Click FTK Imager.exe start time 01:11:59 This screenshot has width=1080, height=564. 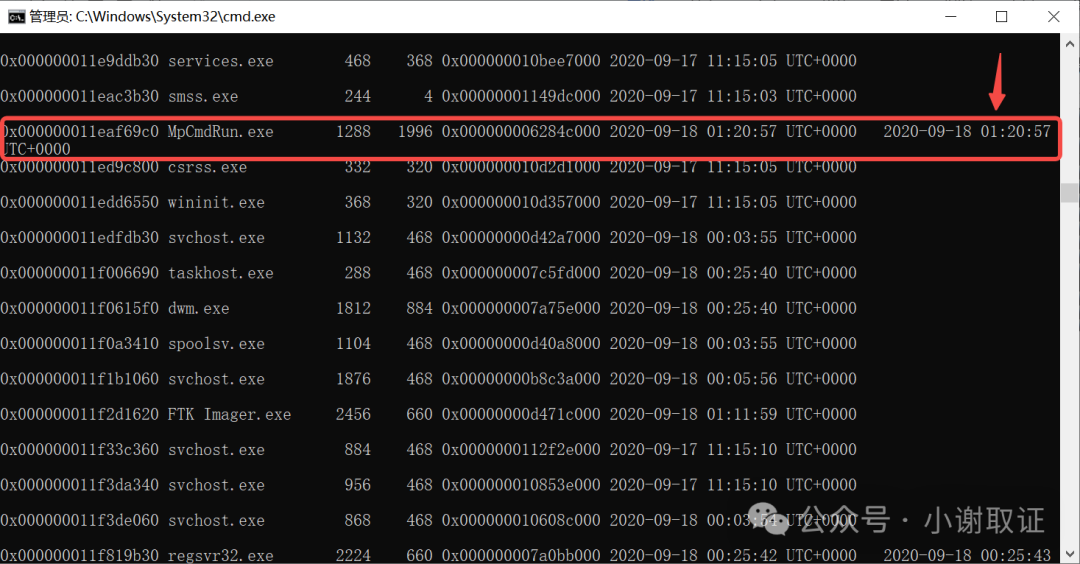742,415
